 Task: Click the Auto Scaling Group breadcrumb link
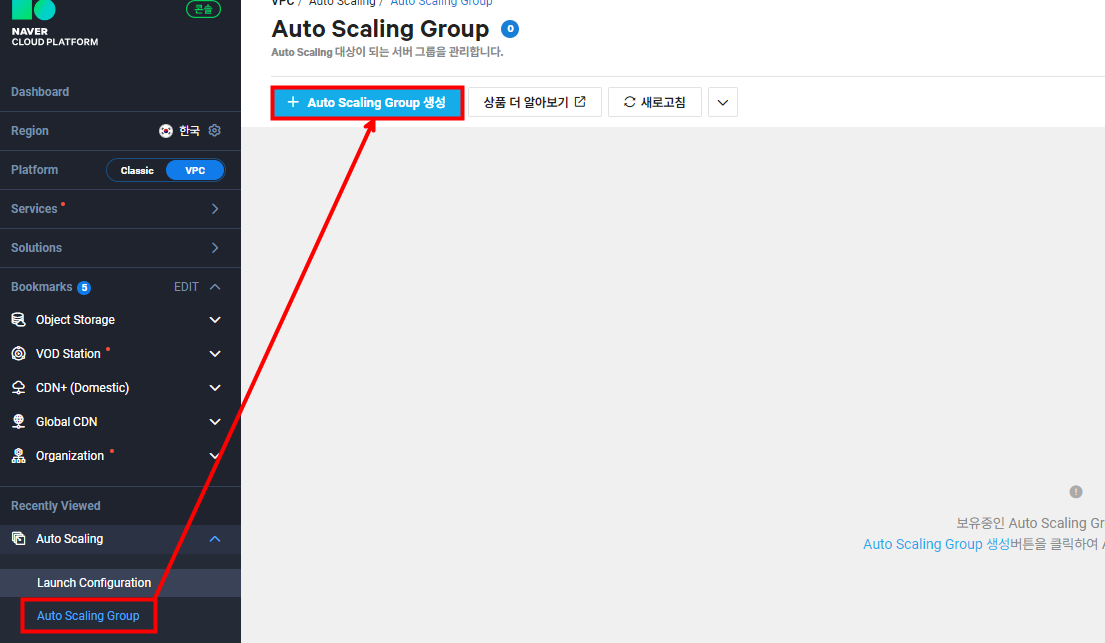coord(441,3)
